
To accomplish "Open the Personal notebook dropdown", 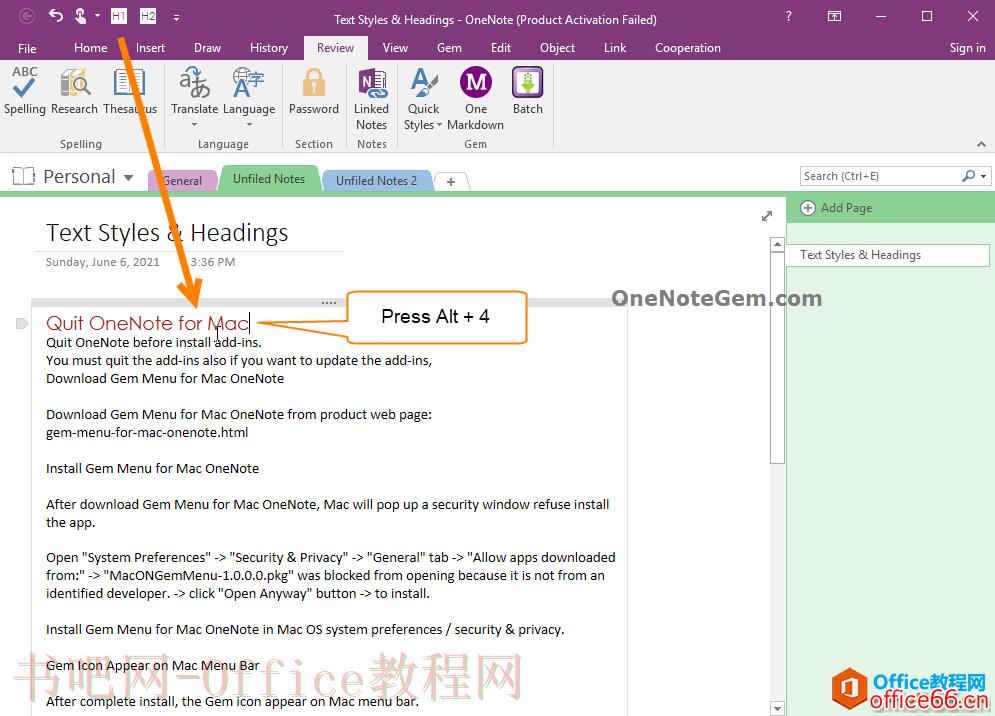I will (129, 177).
